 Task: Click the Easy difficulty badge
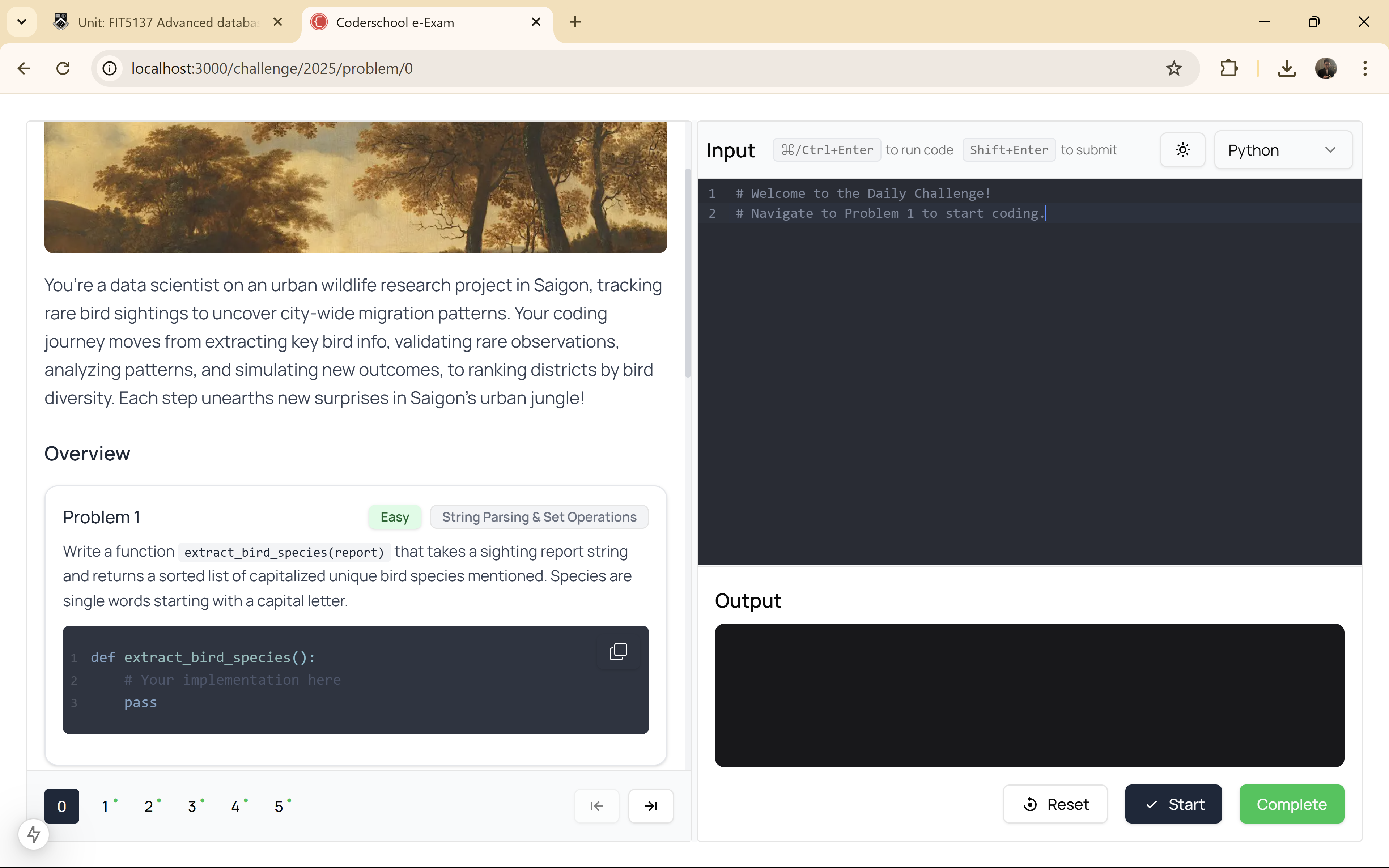395,517
